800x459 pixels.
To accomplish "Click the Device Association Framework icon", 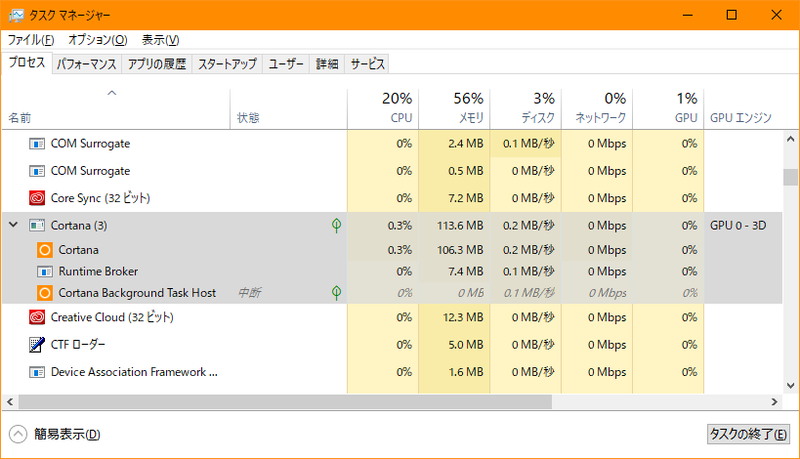I will (37, 372).
